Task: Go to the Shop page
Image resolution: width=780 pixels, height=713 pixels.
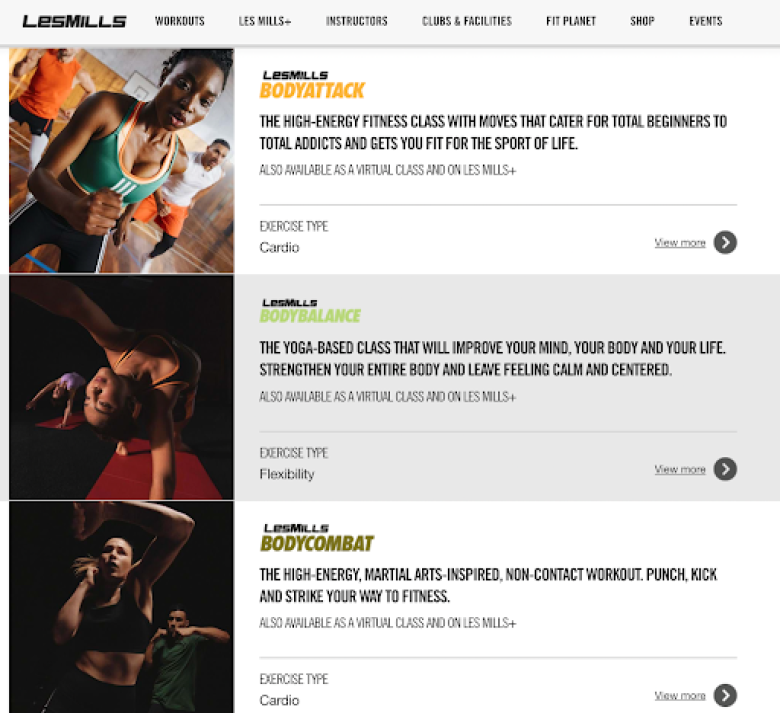Action: click(642, 21)
